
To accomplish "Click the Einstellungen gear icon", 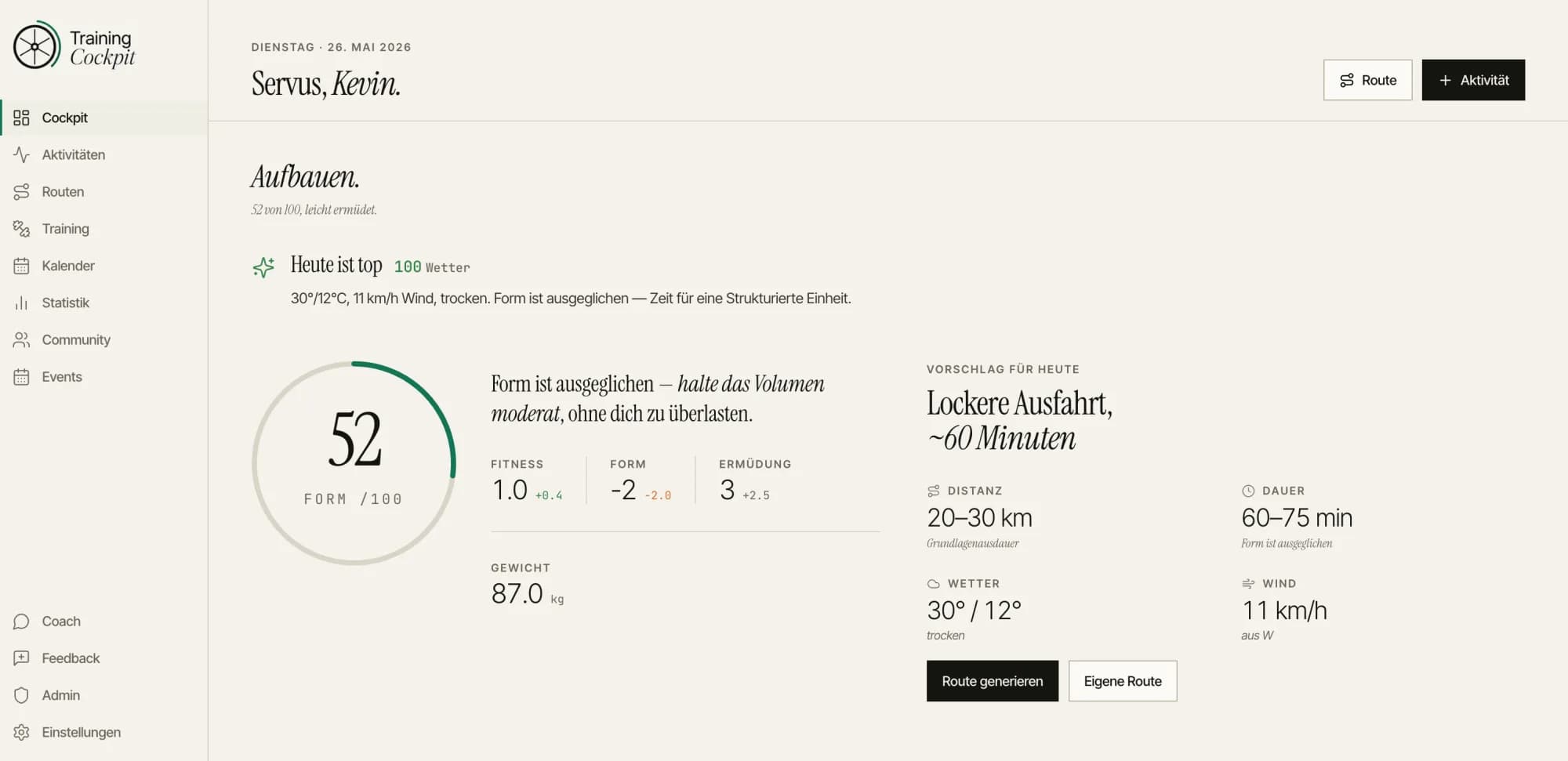I will 21,732.
